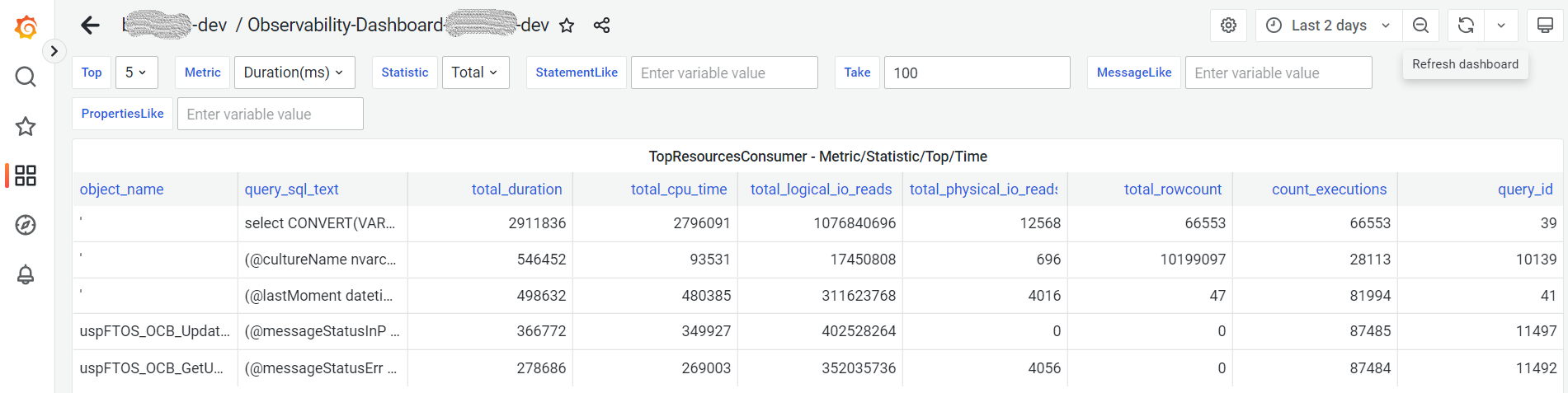
Task: Open dashboard settings gear
Action: [x=1228, y=26]
